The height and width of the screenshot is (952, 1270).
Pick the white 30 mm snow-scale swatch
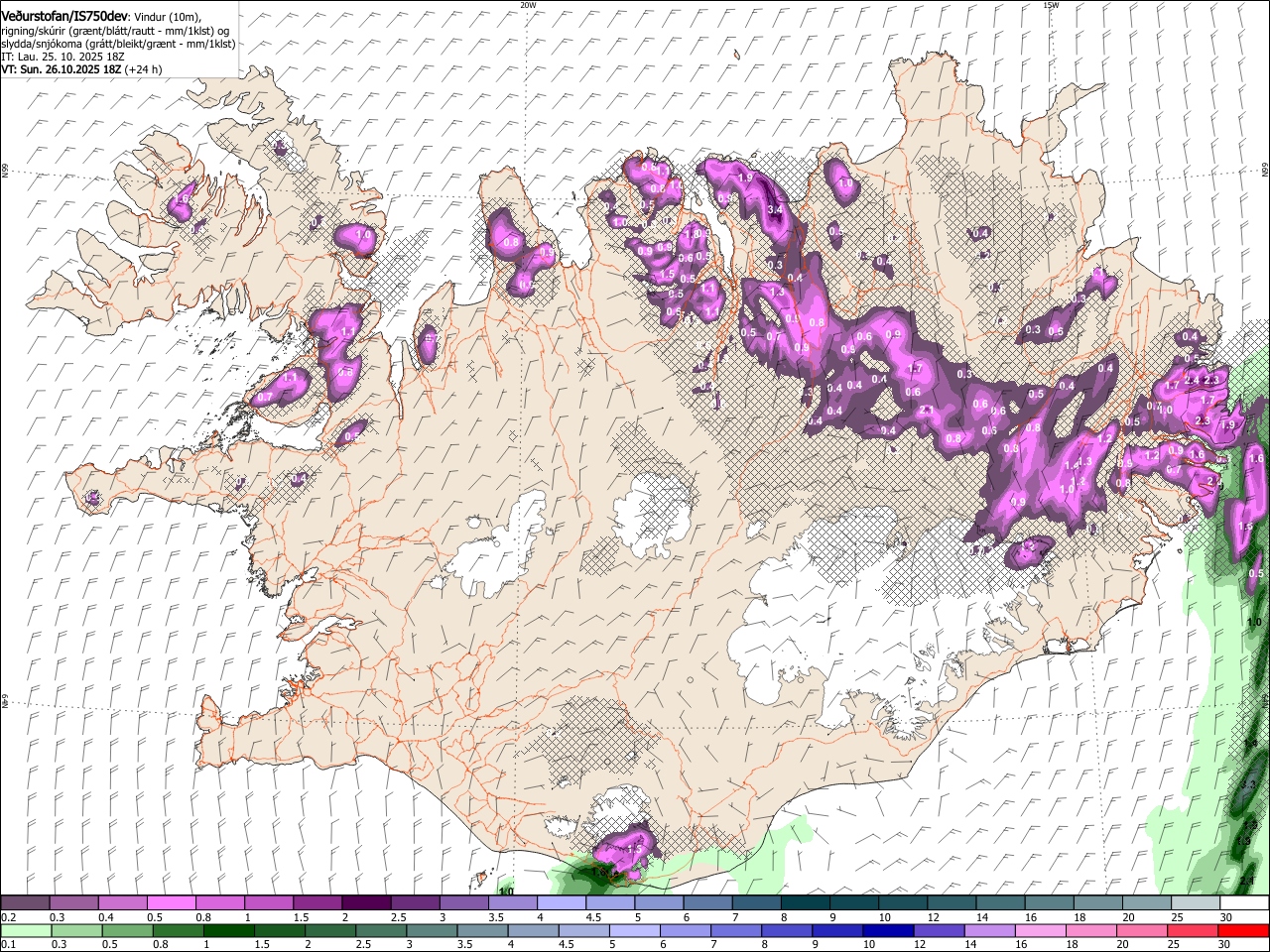point(1244,902)
